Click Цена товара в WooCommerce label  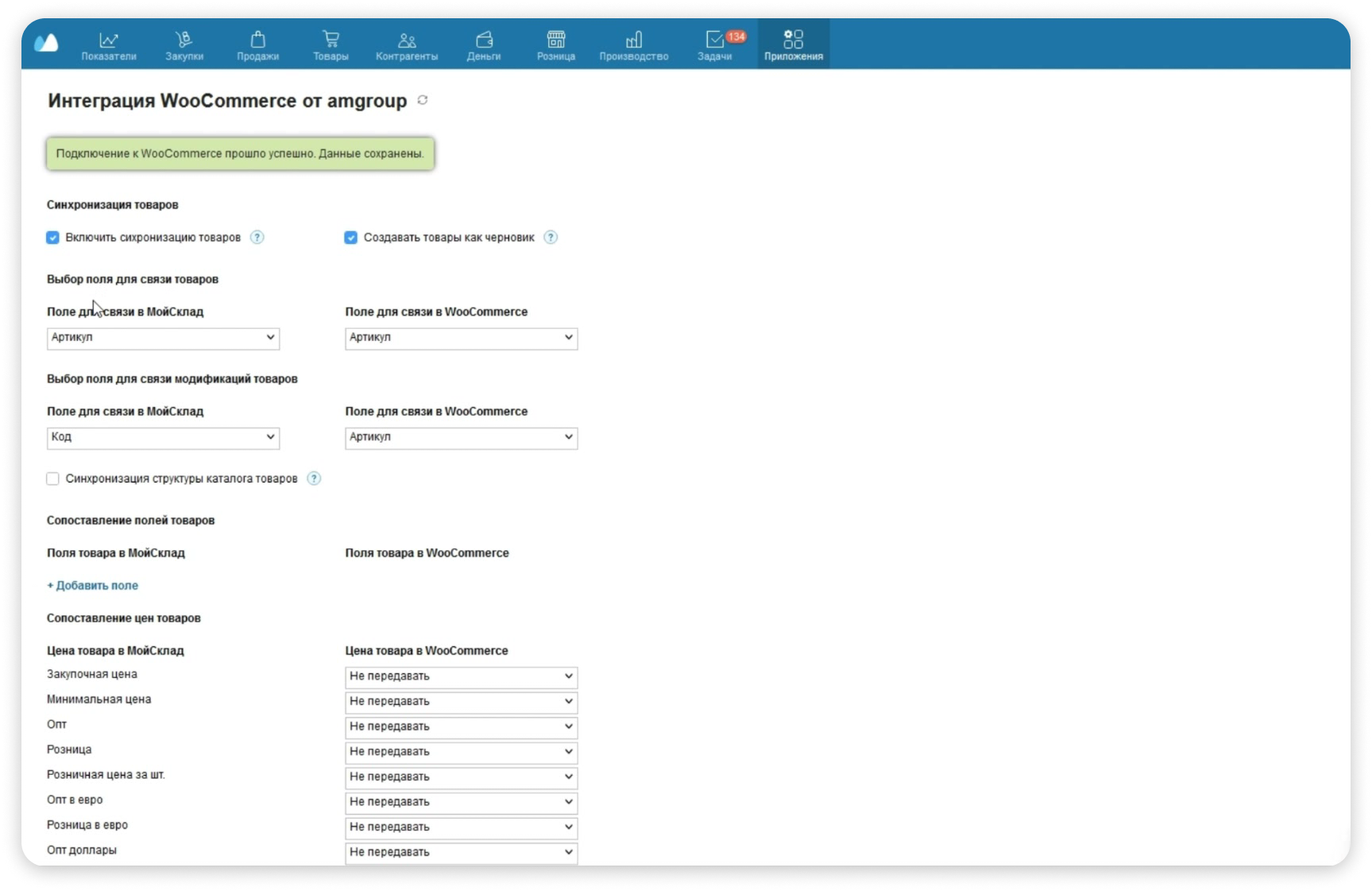pyautogui.click(x=427, y=651)
